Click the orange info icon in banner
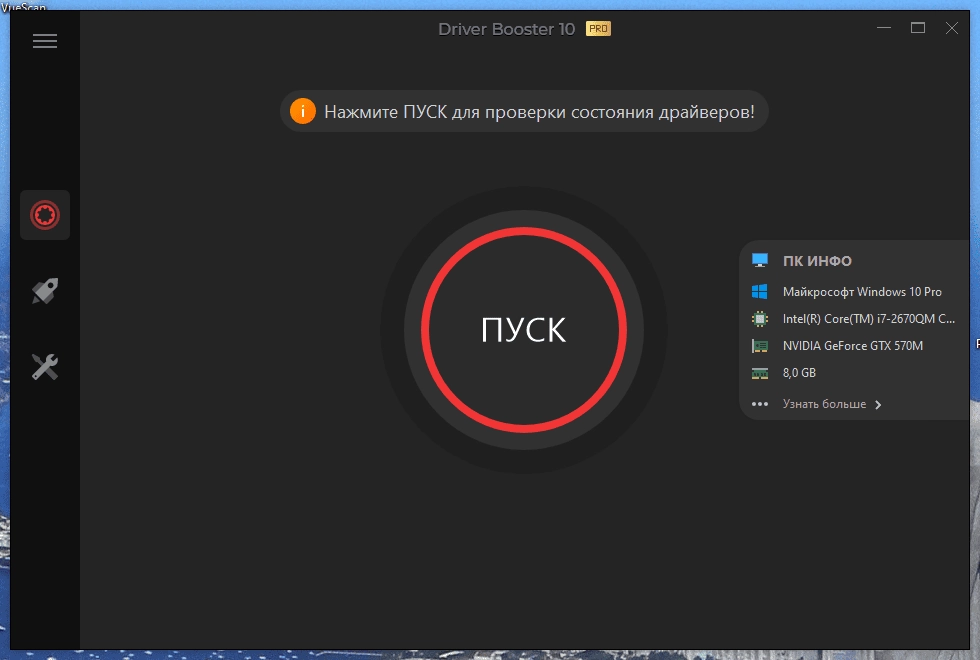 coord(302,111)
